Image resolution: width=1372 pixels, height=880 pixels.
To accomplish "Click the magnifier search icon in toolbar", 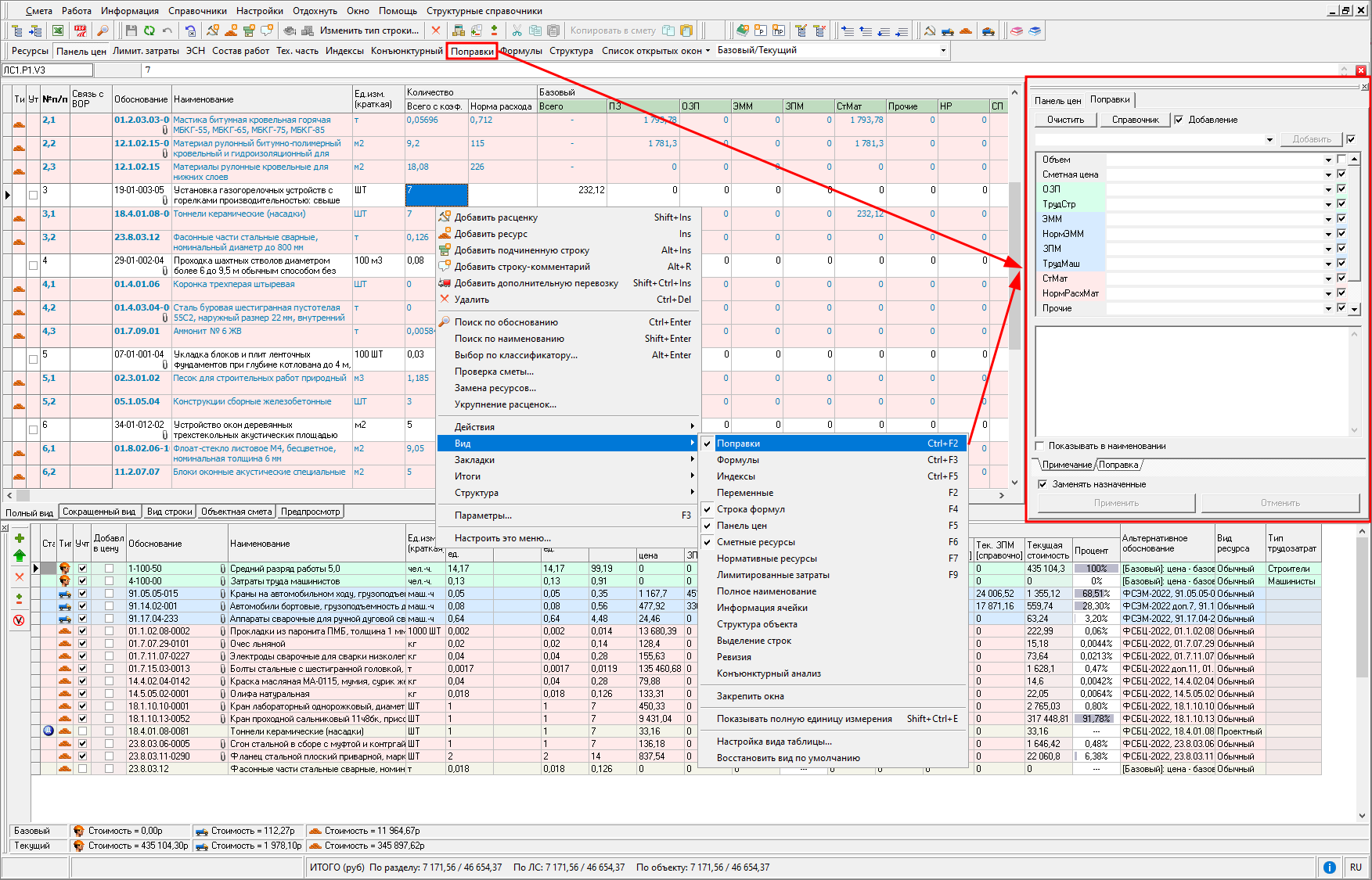I will click(x=102, y=31).
